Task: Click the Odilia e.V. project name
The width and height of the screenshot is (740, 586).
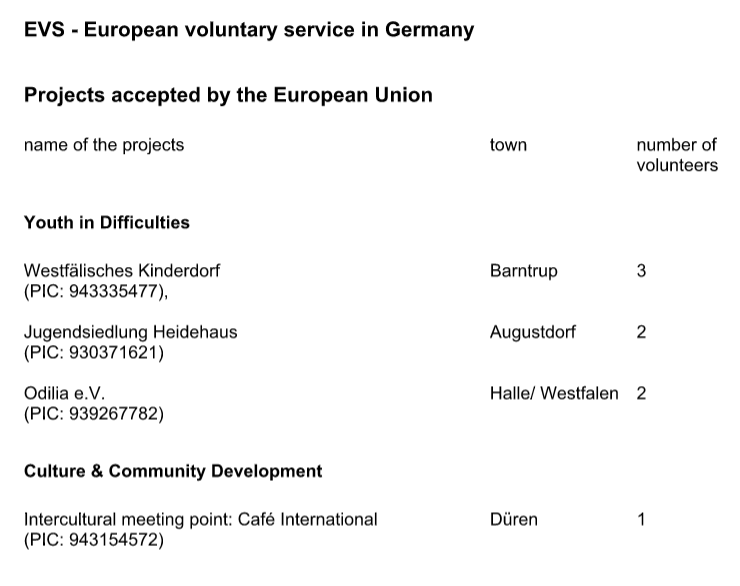Action: click(x=64, y=393)
